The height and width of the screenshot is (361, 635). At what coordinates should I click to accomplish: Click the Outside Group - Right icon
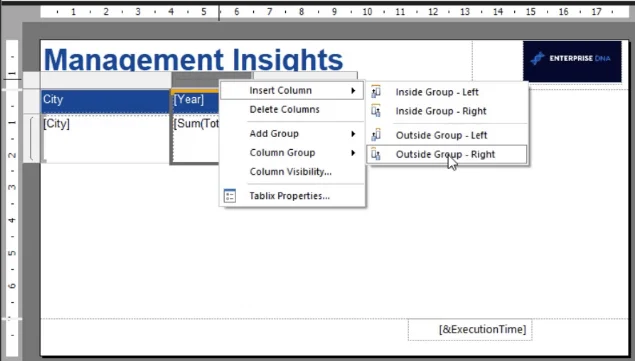pos(376,154)
